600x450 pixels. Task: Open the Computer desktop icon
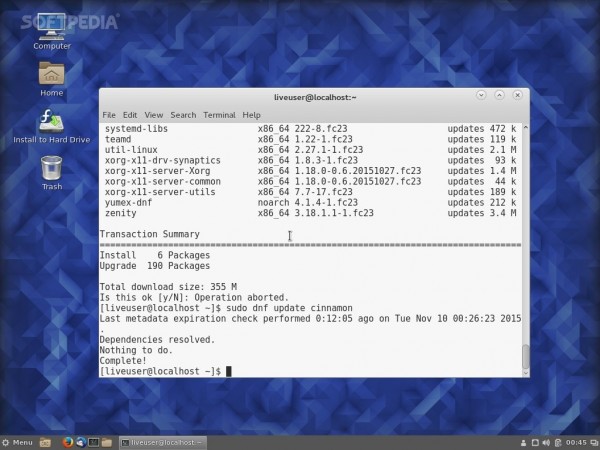pos(52,32)
